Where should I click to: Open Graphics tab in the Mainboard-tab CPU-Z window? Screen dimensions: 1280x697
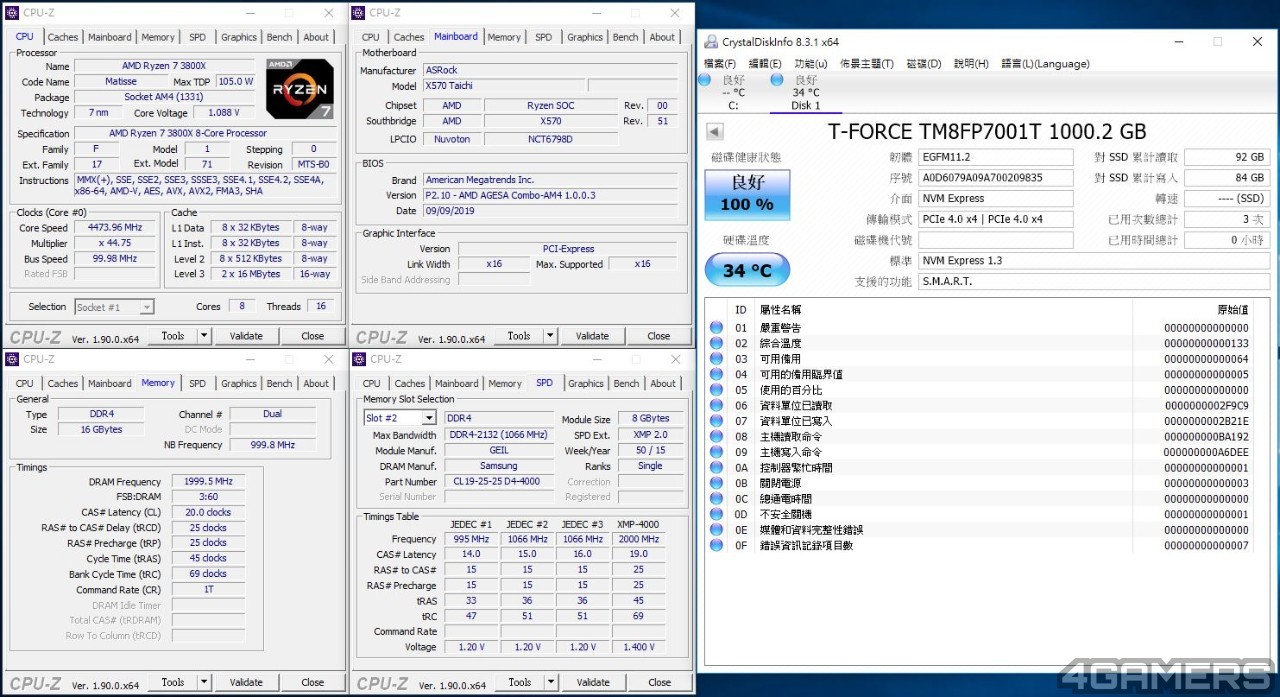pyautogui.click(x=585, y=37)
